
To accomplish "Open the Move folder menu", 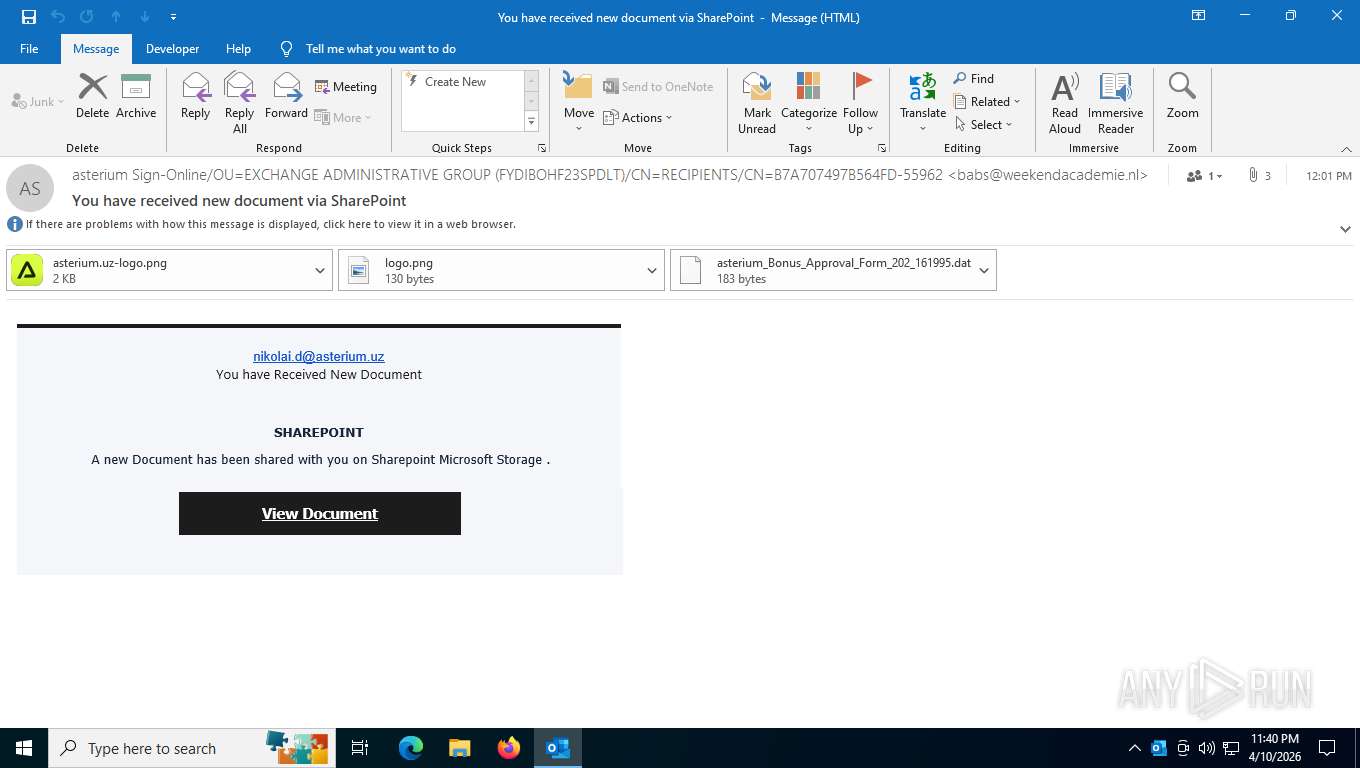I will 579,103.
